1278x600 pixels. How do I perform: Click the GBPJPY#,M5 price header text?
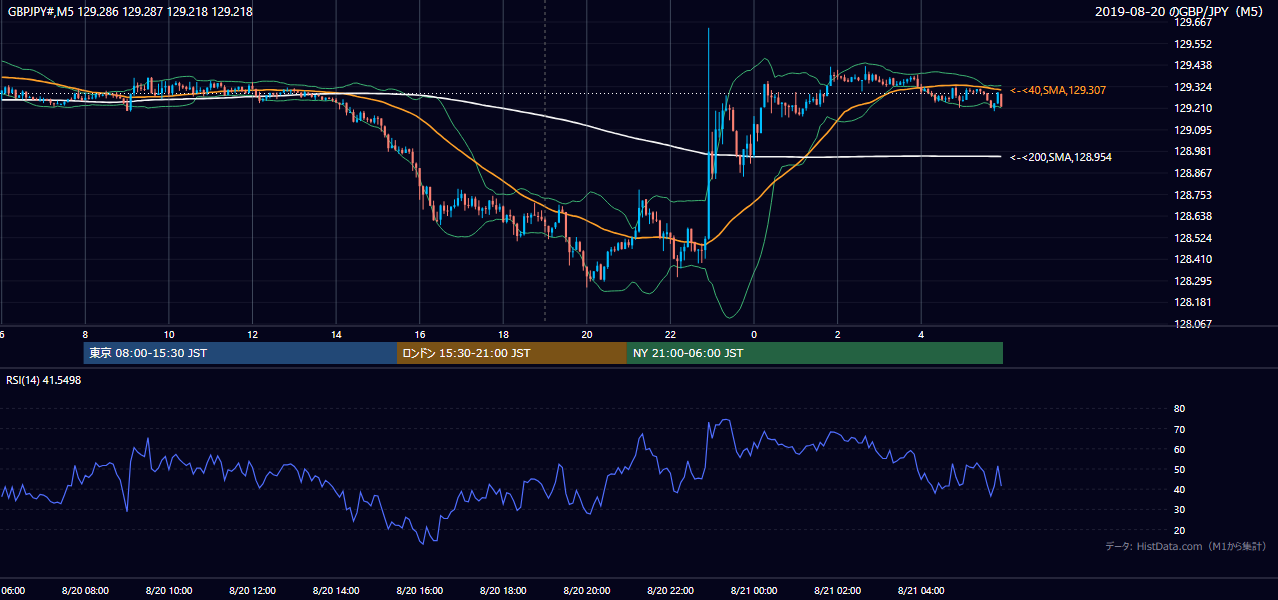(x=130, y=12)
